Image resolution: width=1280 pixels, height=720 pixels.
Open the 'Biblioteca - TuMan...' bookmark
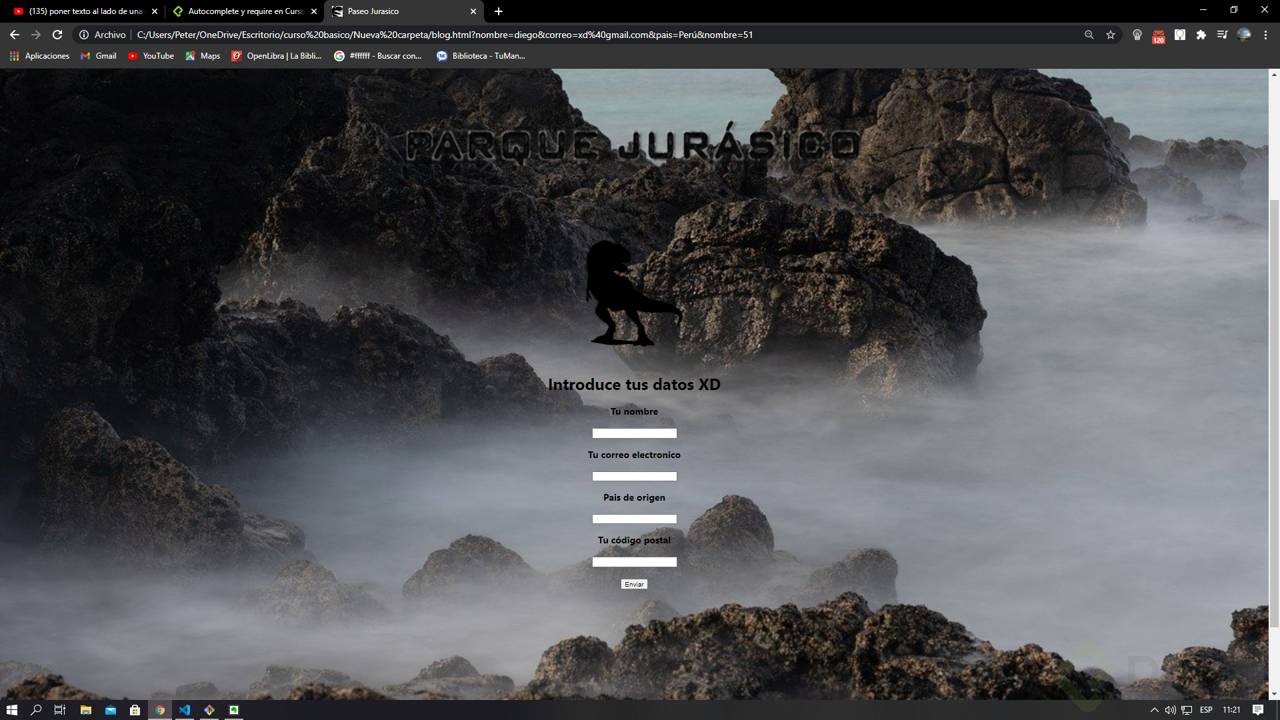[481, 56]
